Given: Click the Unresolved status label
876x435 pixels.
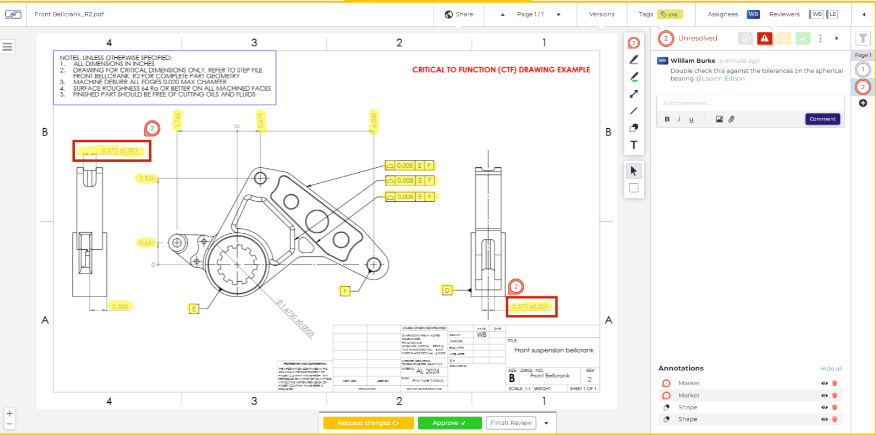Looking at the screenshot, I should pyautogui.click(x=697, y=39).
